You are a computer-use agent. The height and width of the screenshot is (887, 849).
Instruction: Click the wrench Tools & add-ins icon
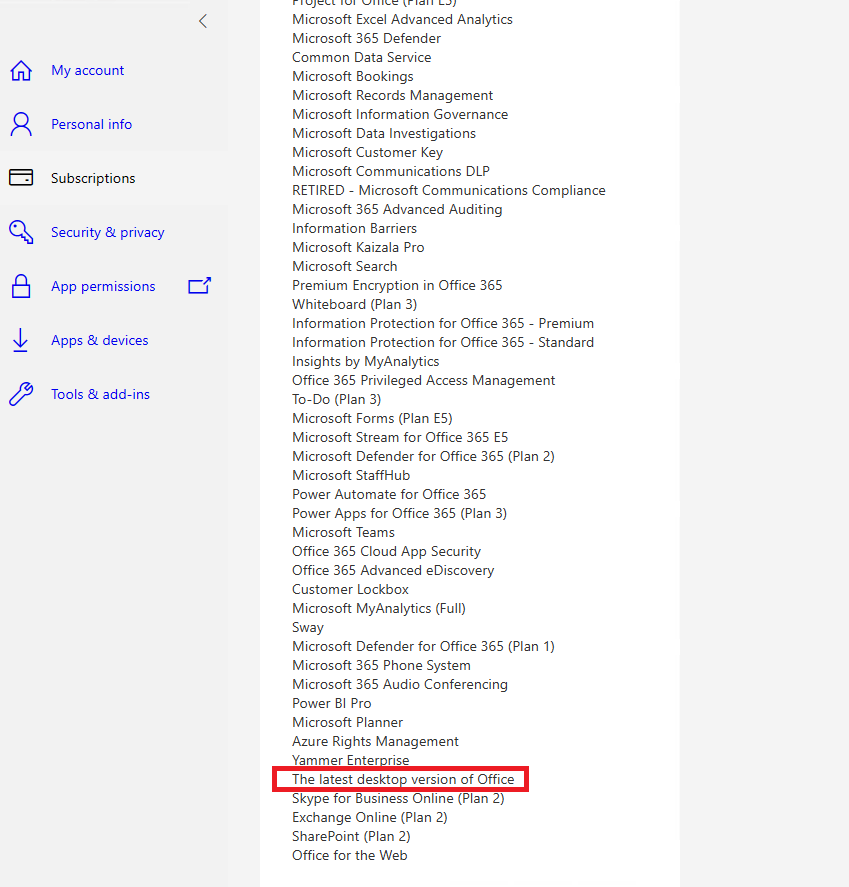click(x=21, y=394)
